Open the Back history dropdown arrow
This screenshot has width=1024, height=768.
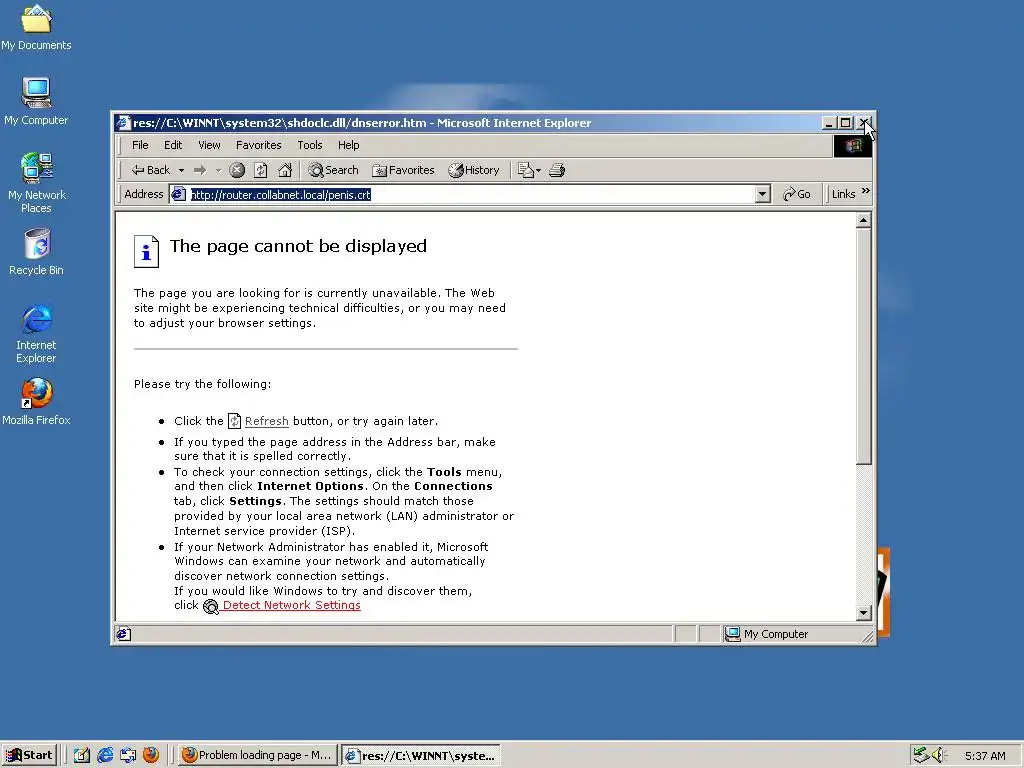181,170
